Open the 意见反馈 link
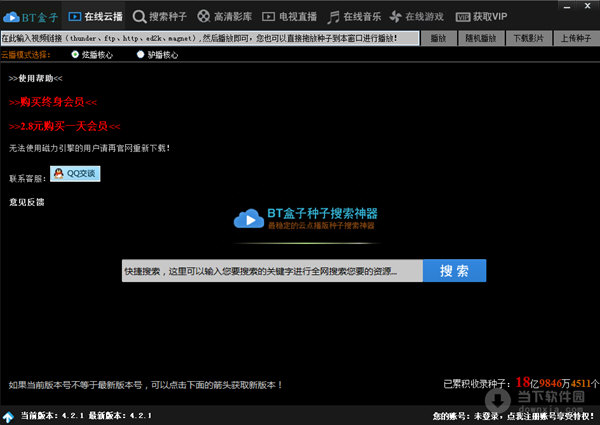Image resolution: width=600 pixels, height=425 pixels. coord(26,202)
